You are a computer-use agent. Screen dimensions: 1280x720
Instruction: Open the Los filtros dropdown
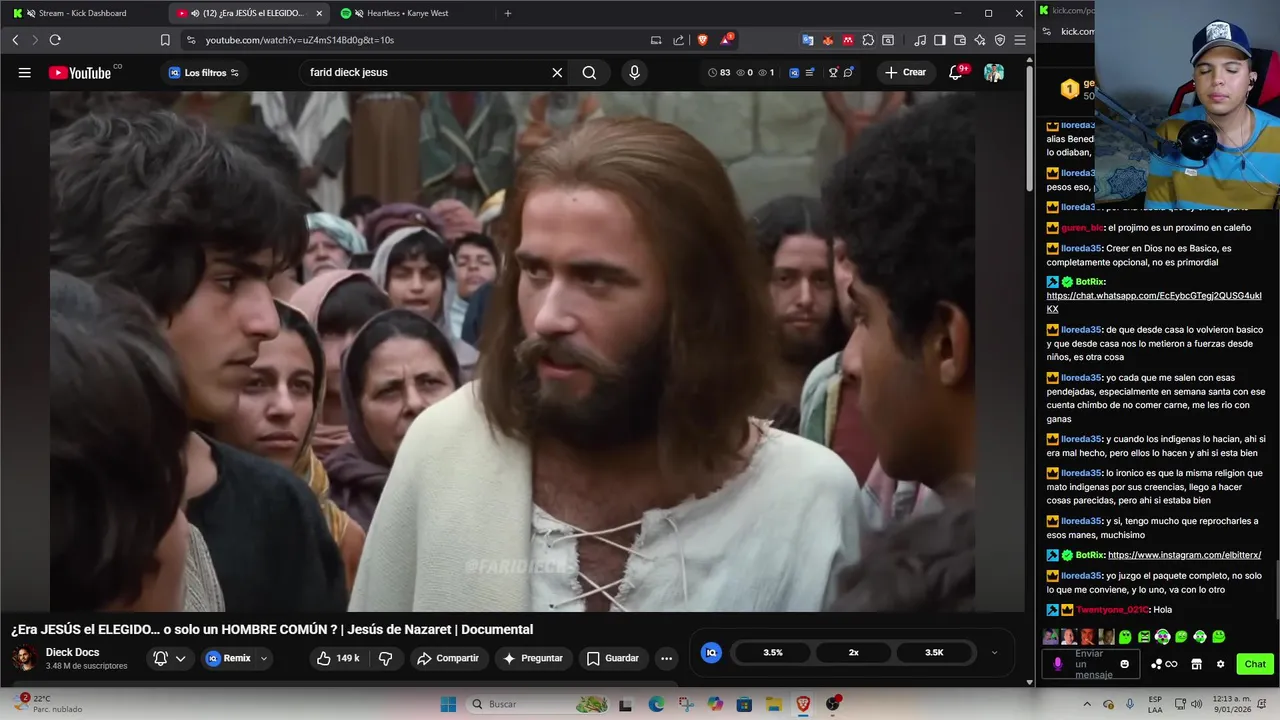[x=204, y=72]
